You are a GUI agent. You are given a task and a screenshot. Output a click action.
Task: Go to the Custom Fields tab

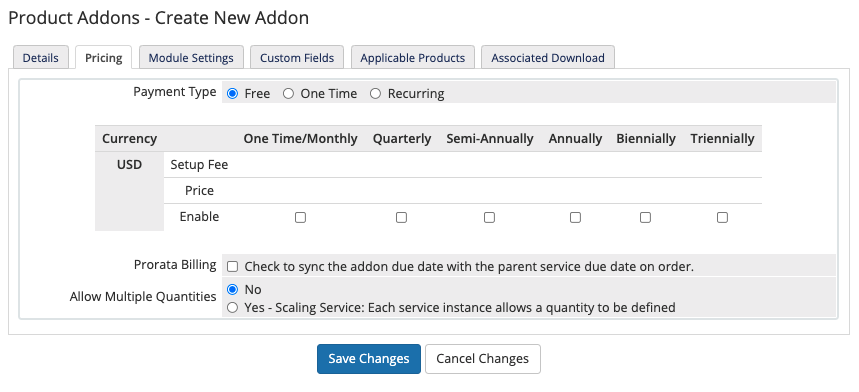[297, 57]
